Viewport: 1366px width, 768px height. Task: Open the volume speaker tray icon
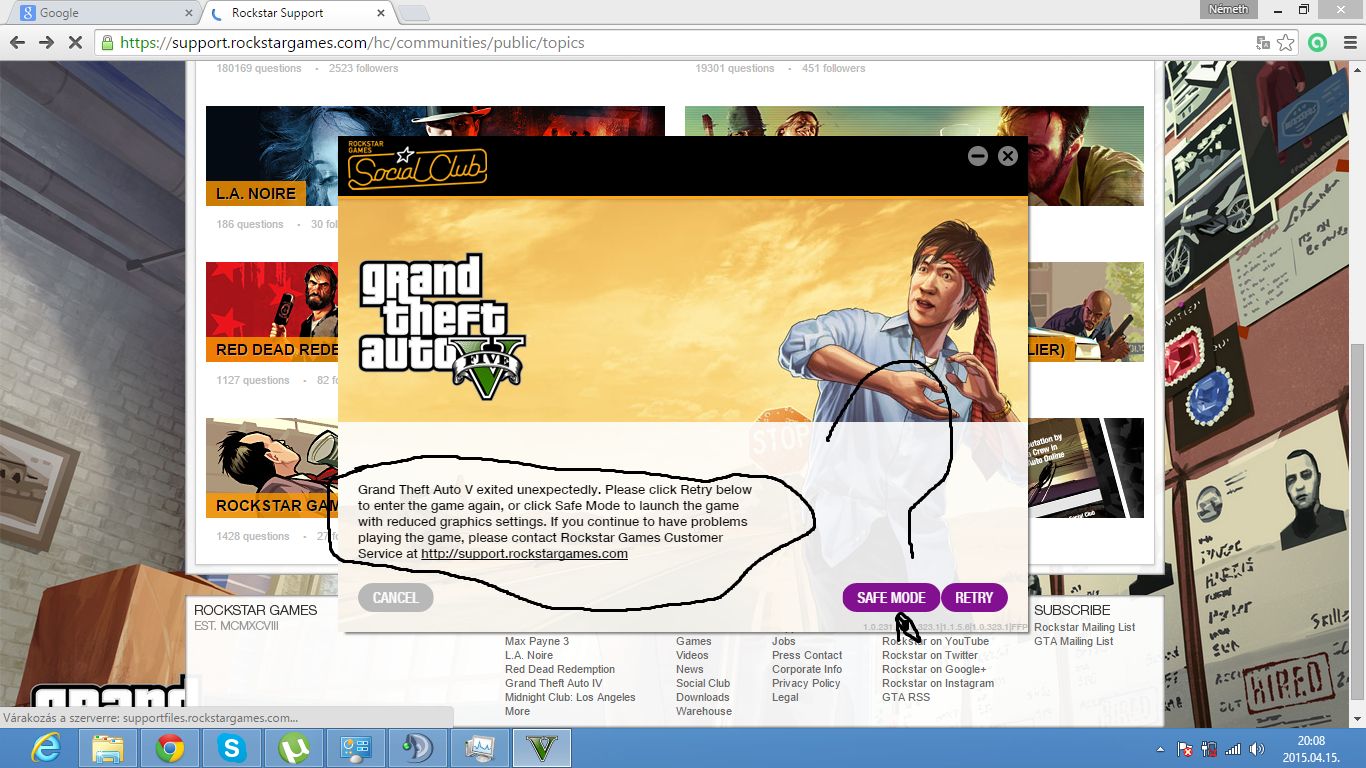pos(1255,749)
